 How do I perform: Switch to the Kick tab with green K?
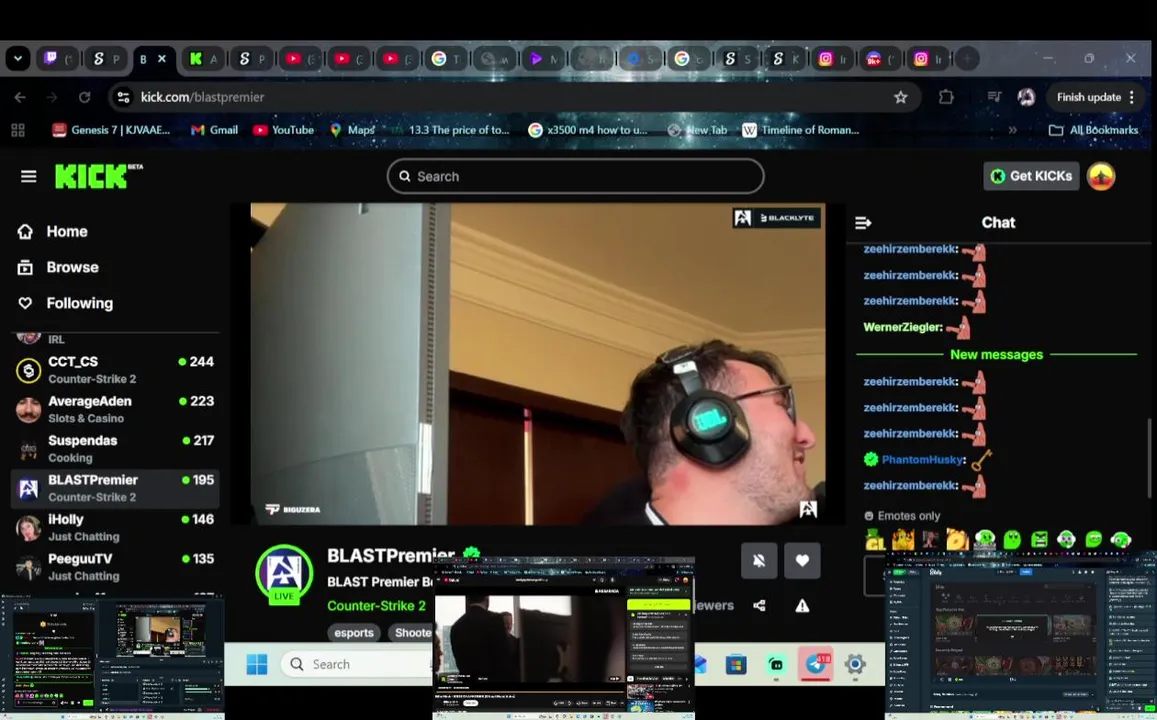coord(203,58)
